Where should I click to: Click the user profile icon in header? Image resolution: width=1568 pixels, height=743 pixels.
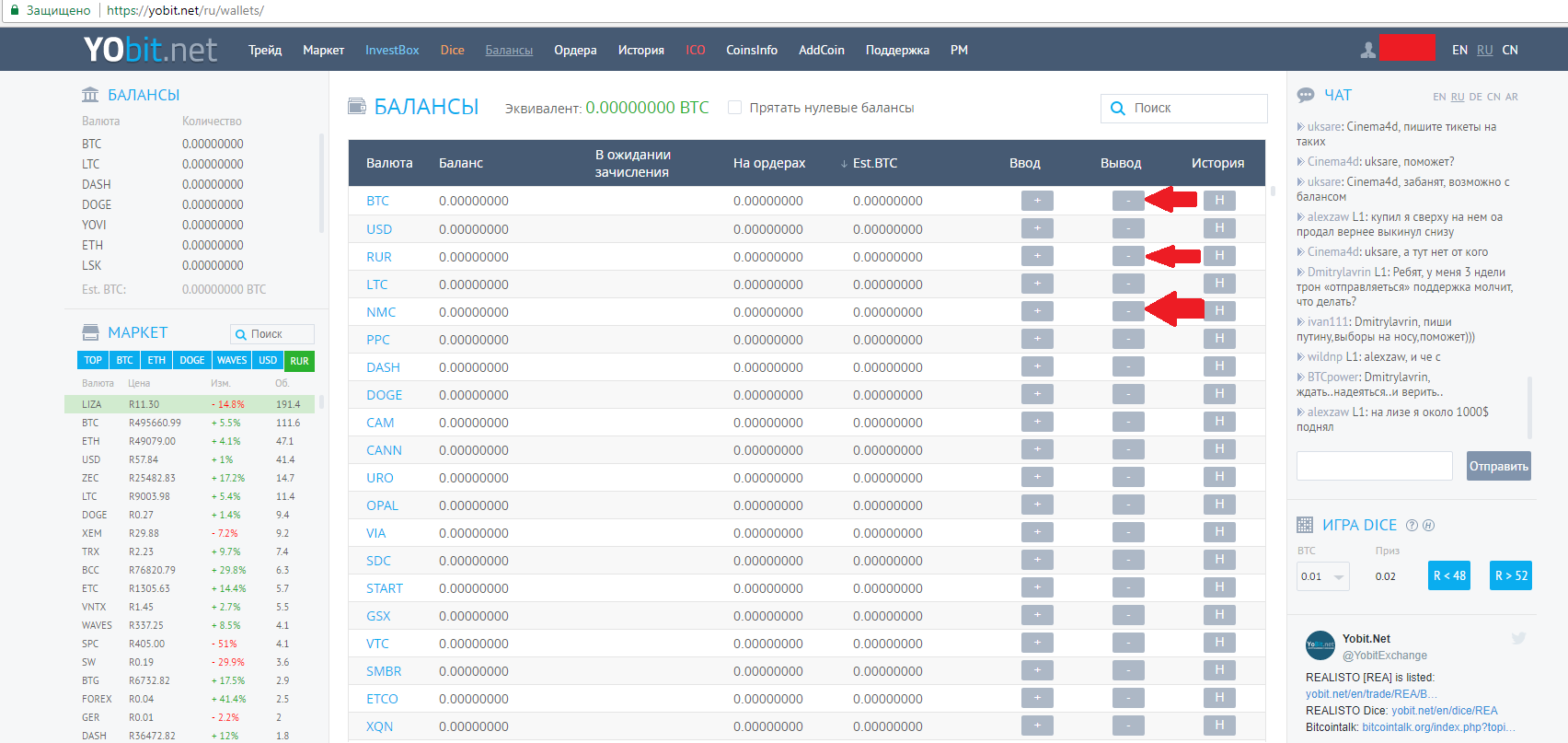click(x=1368, y=50)
